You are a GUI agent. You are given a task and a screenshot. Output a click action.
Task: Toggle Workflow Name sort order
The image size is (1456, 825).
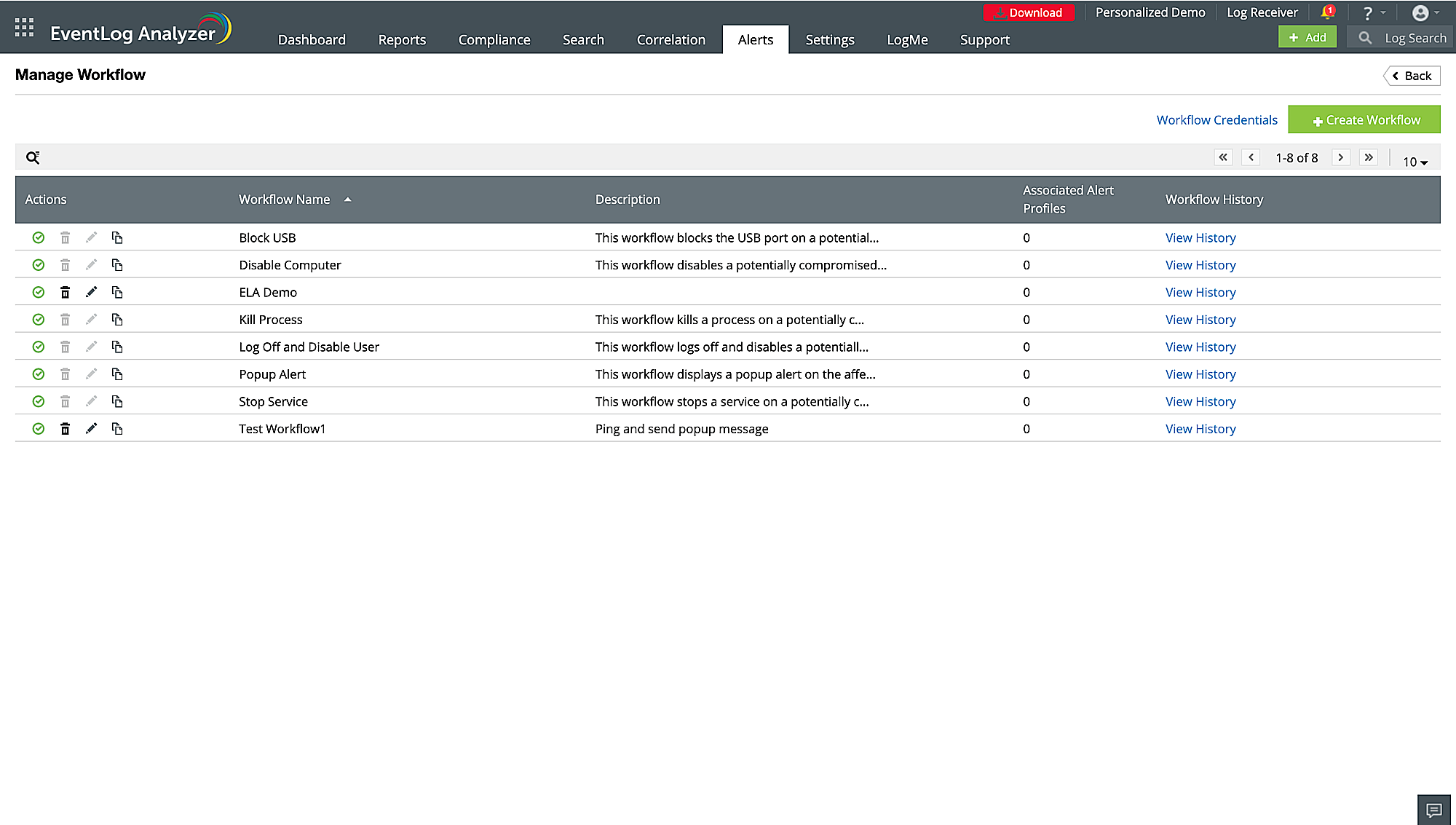tap(348, 198)
